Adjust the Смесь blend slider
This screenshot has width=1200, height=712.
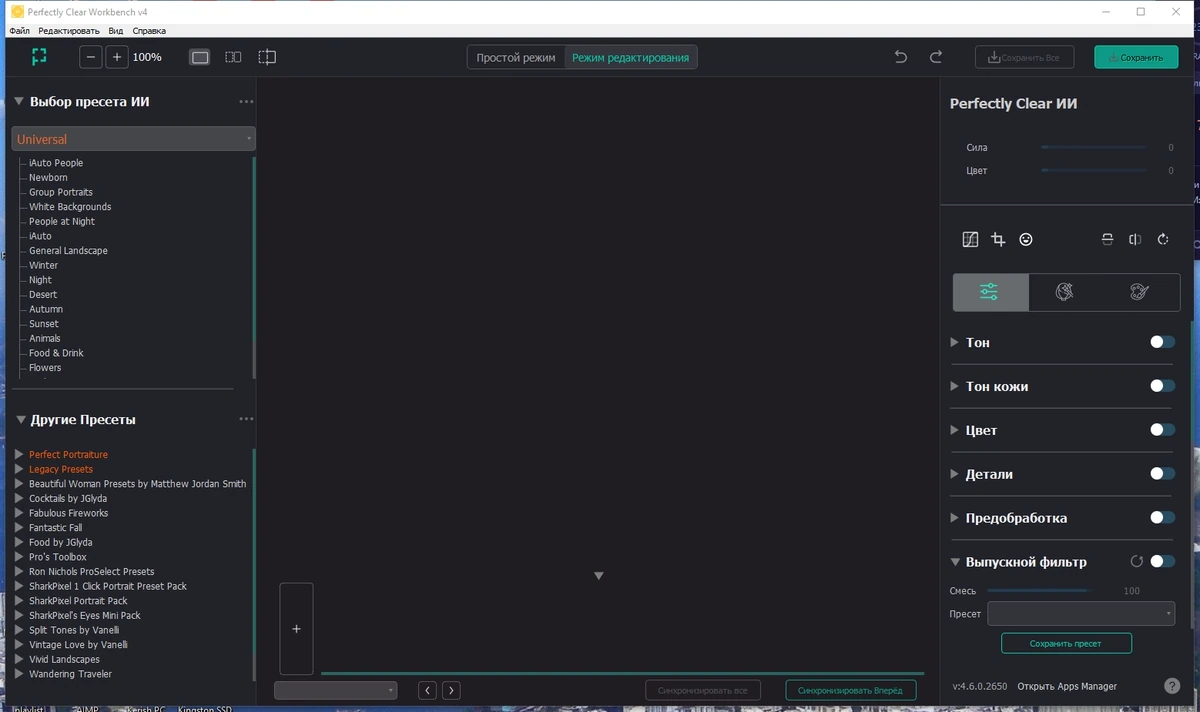point(1037,591)
